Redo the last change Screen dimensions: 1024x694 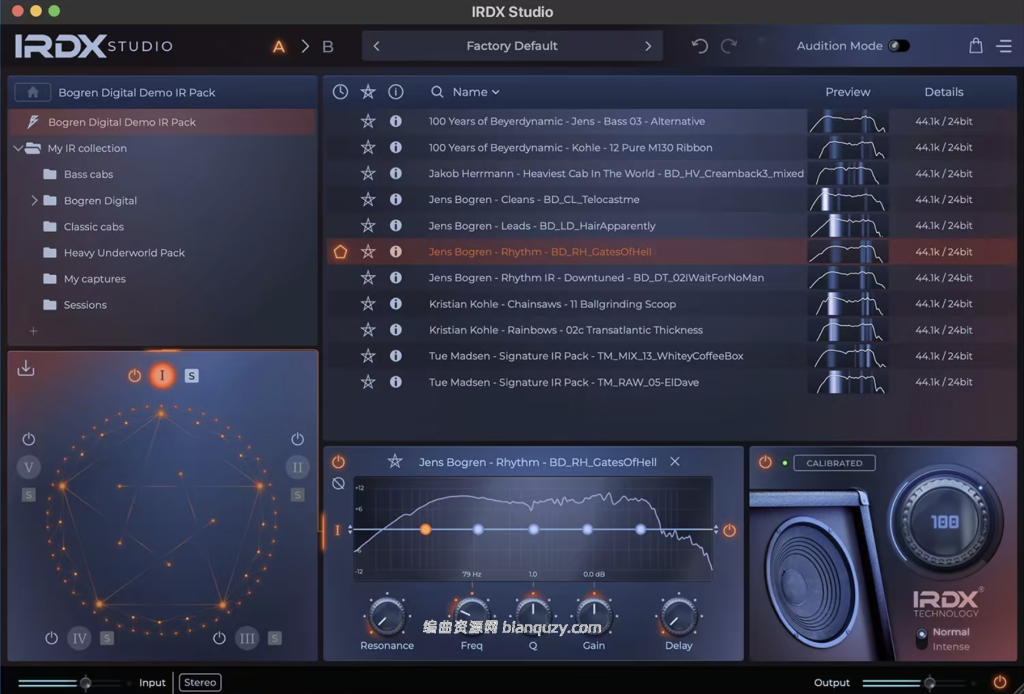(x=729, y=46)
